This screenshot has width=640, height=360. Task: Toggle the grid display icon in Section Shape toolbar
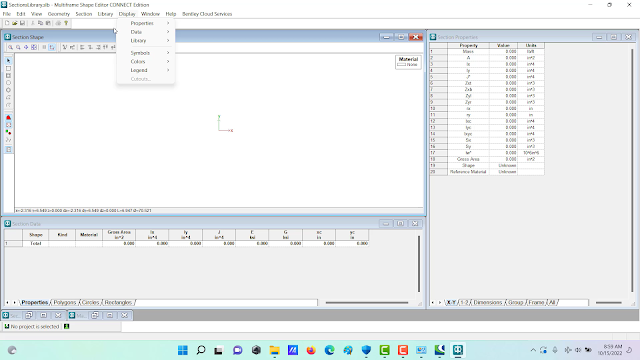(44, 47)
